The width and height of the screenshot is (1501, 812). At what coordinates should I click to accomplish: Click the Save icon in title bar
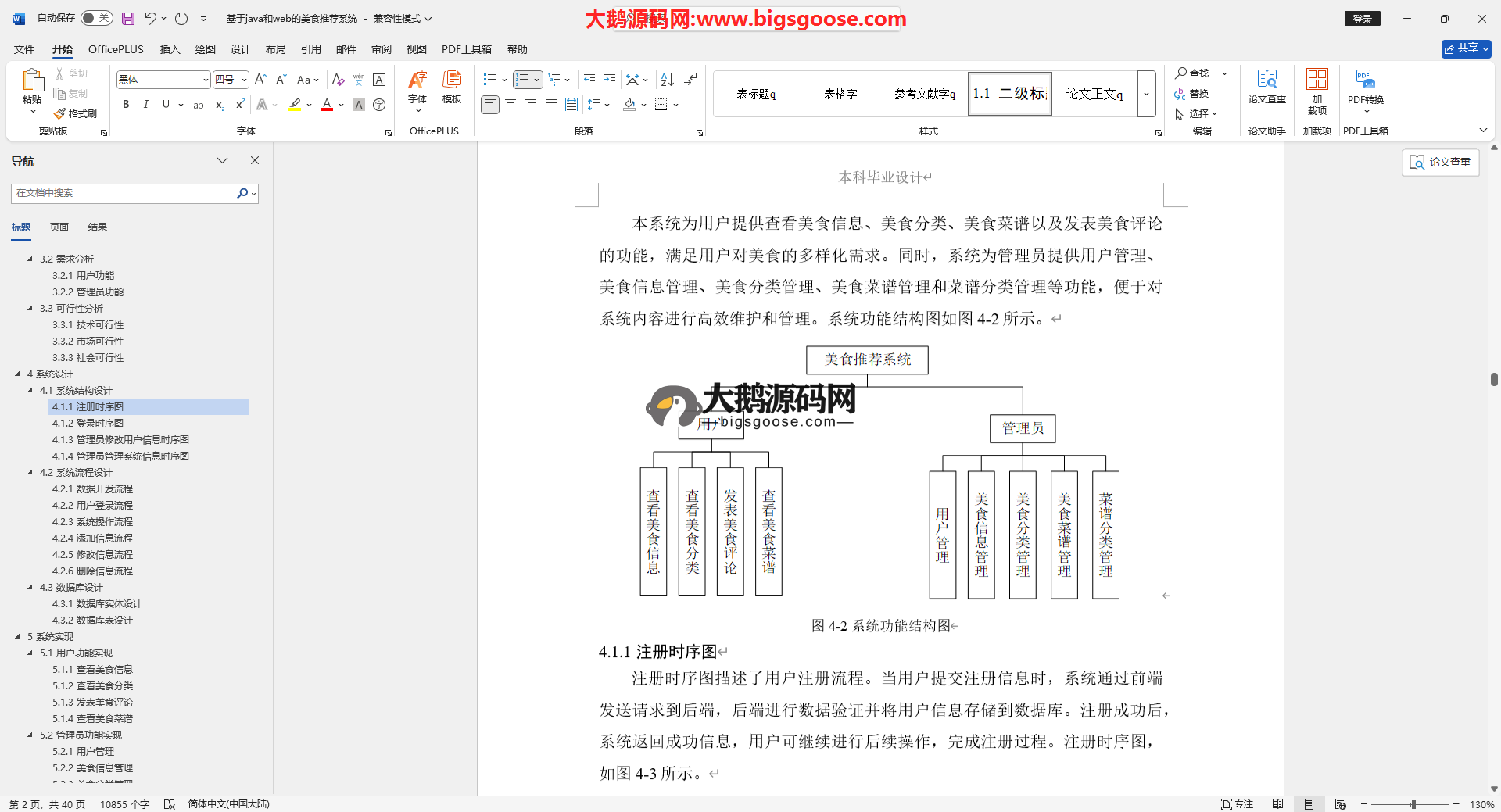tap(128, 18)
